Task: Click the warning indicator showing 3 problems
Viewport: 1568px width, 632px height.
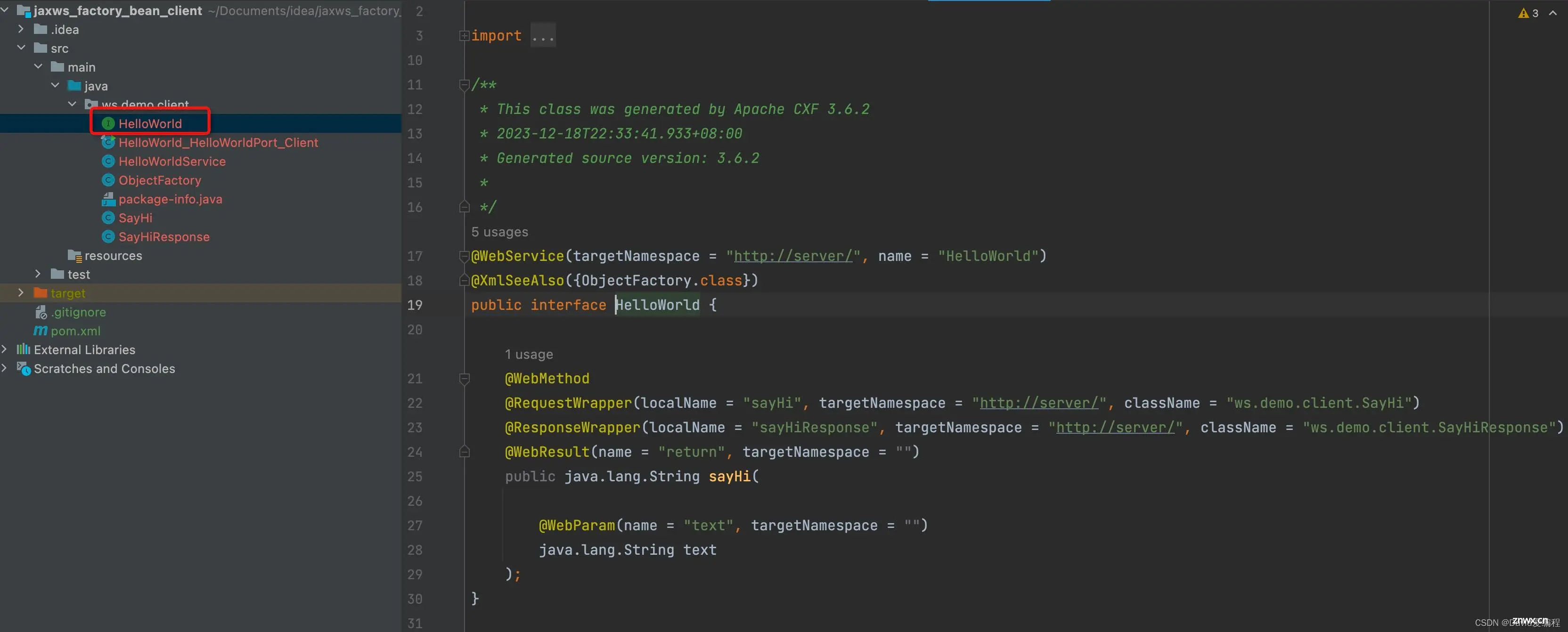Action: pyautogui.click(x=1528, y=13)
